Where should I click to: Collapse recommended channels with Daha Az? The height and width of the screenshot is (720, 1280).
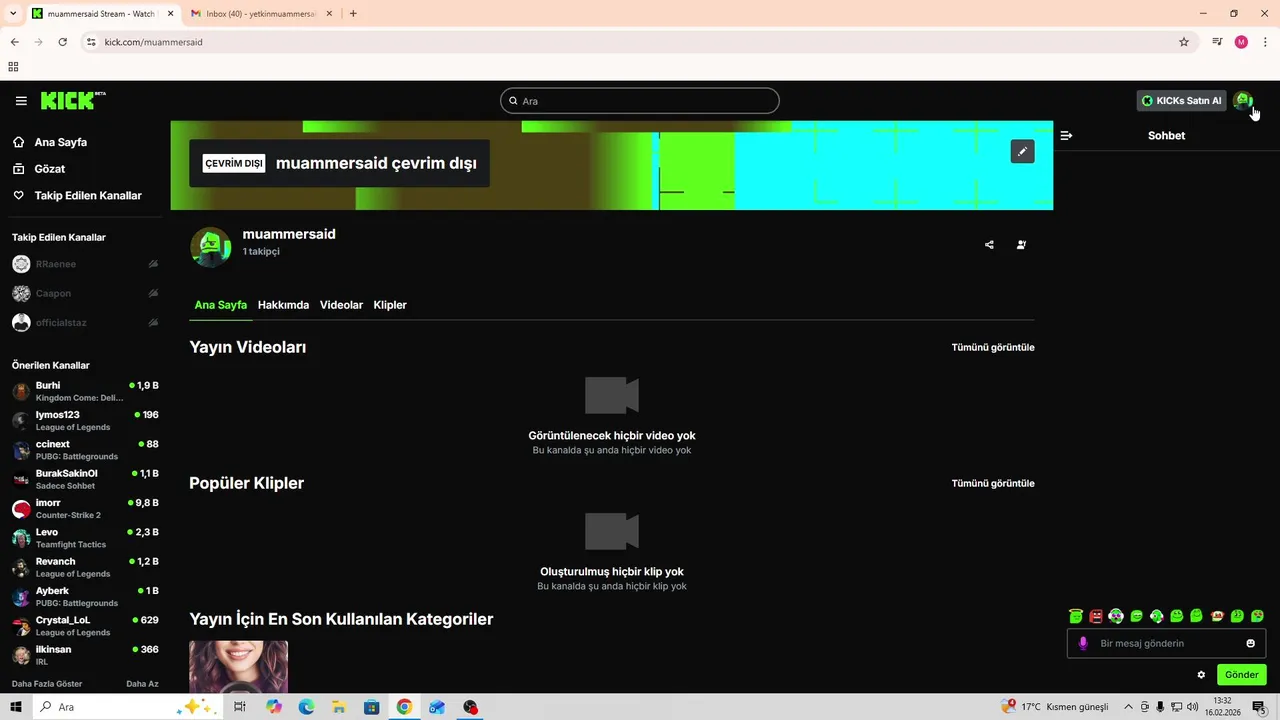point(142,684)
